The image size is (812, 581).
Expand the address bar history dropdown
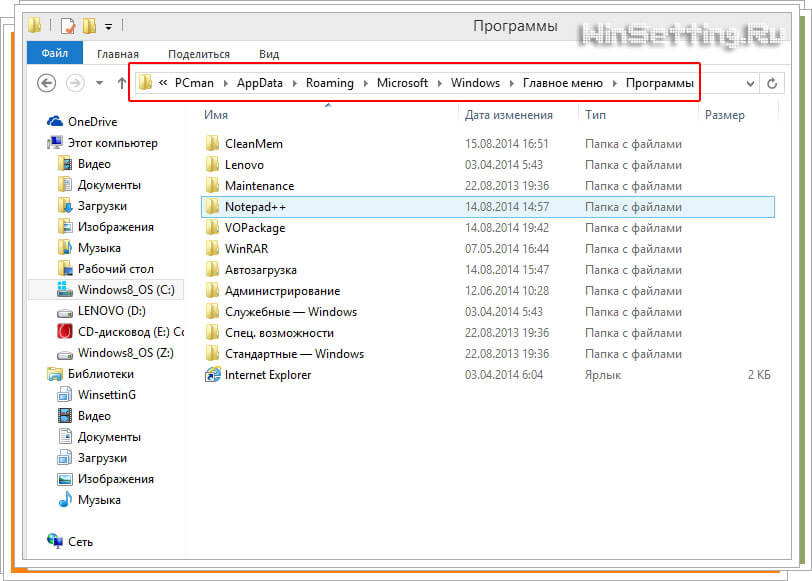click(x=751, y=83)
